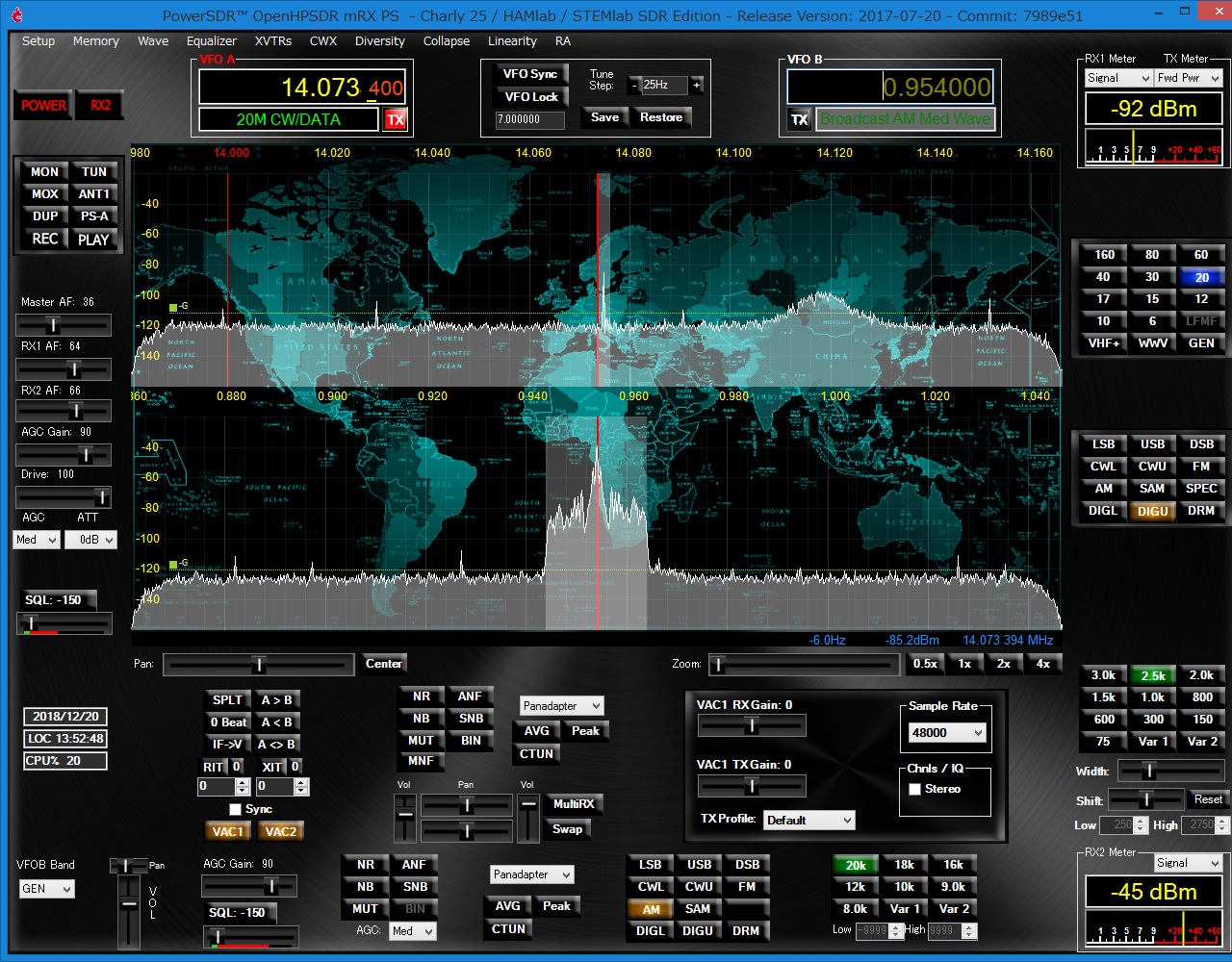Select the 3.0k filter button

coord(1104,675)
